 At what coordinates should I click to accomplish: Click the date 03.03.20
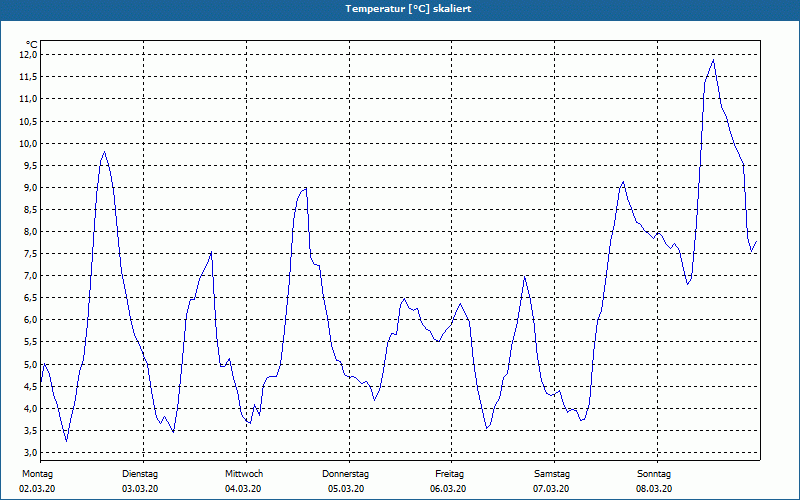click(x=140, y=489)
